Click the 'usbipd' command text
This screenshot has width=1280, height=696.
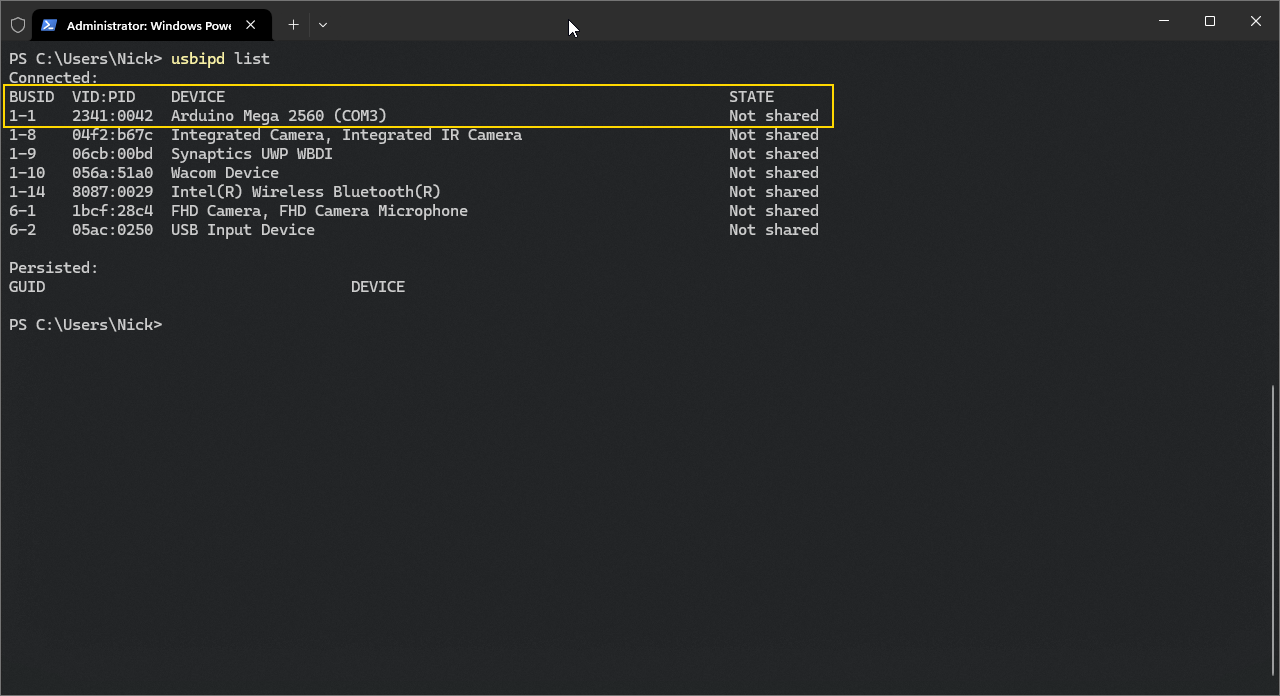coord(198,59)
